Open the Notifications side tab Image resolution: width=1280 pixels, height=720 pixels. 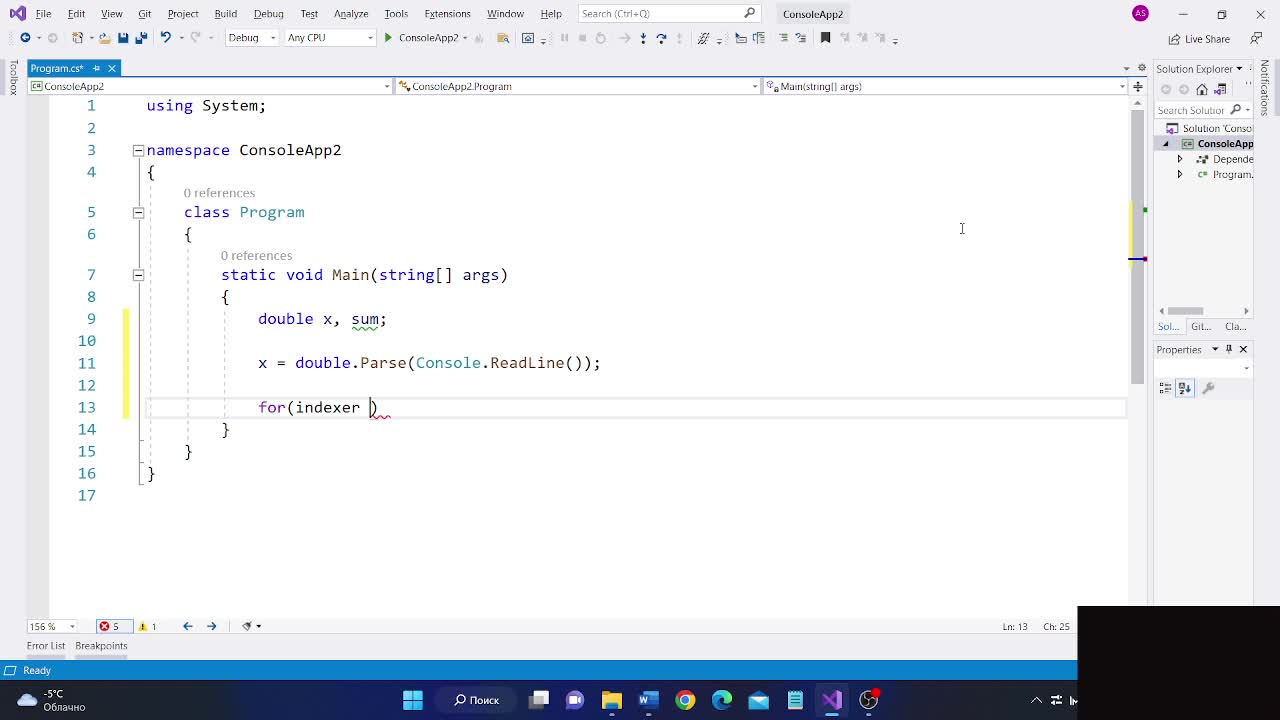pos(1265,88)
